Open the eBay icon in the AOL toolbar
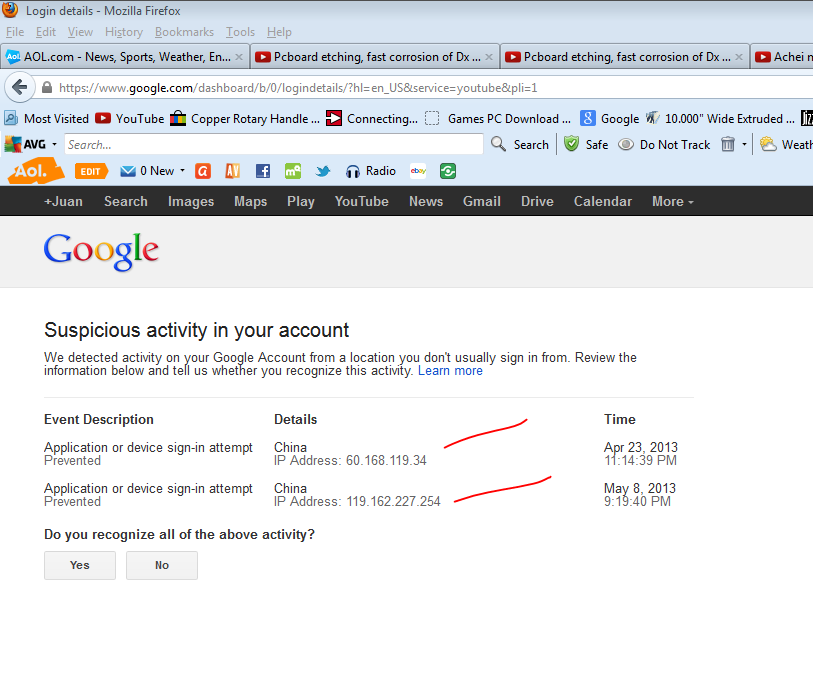The image size is (813, 697). click(x=418, y=171)
